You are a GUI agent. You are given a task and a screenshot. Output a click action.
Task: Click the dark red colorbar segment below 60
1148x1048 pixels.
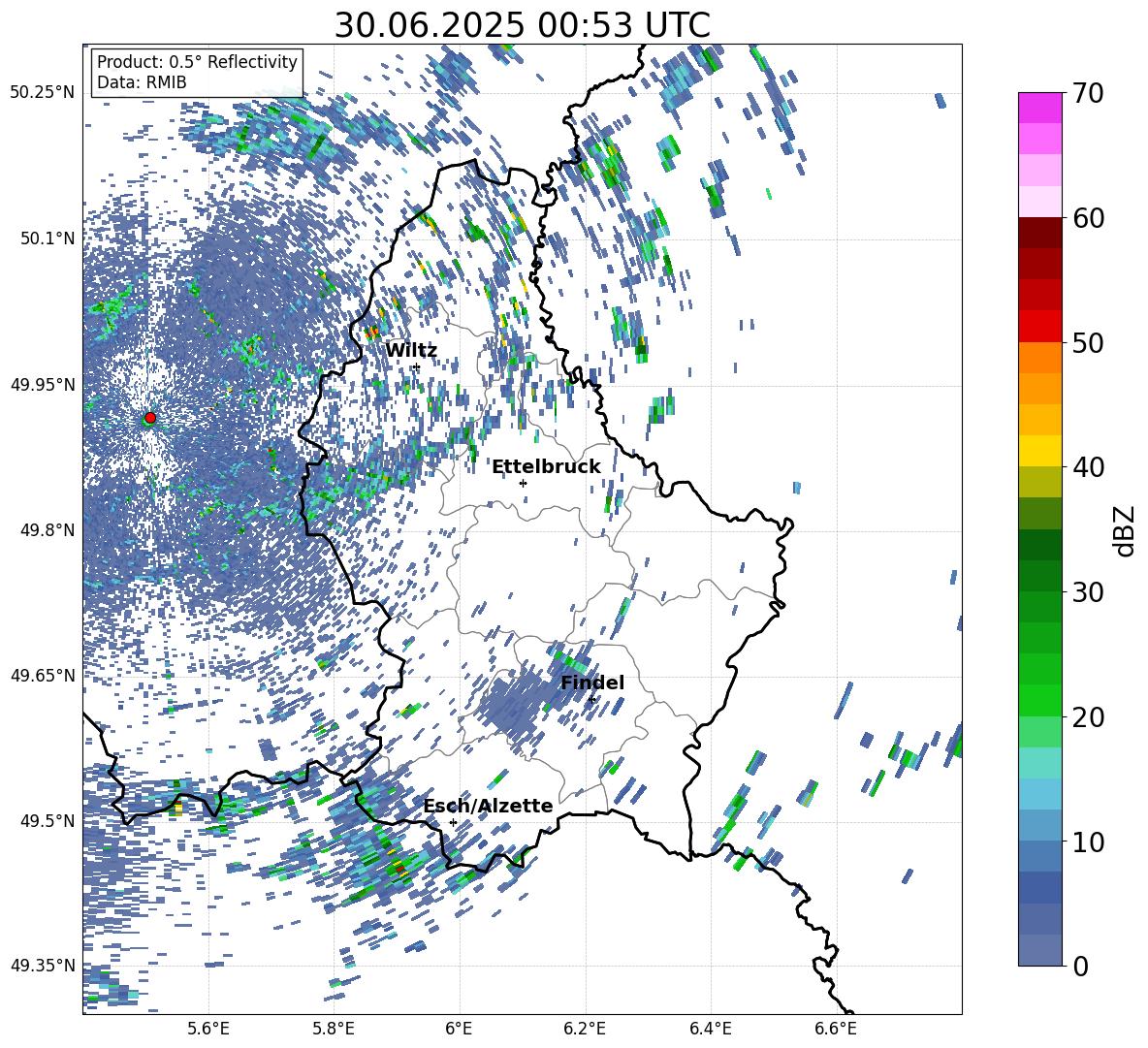1039,233
